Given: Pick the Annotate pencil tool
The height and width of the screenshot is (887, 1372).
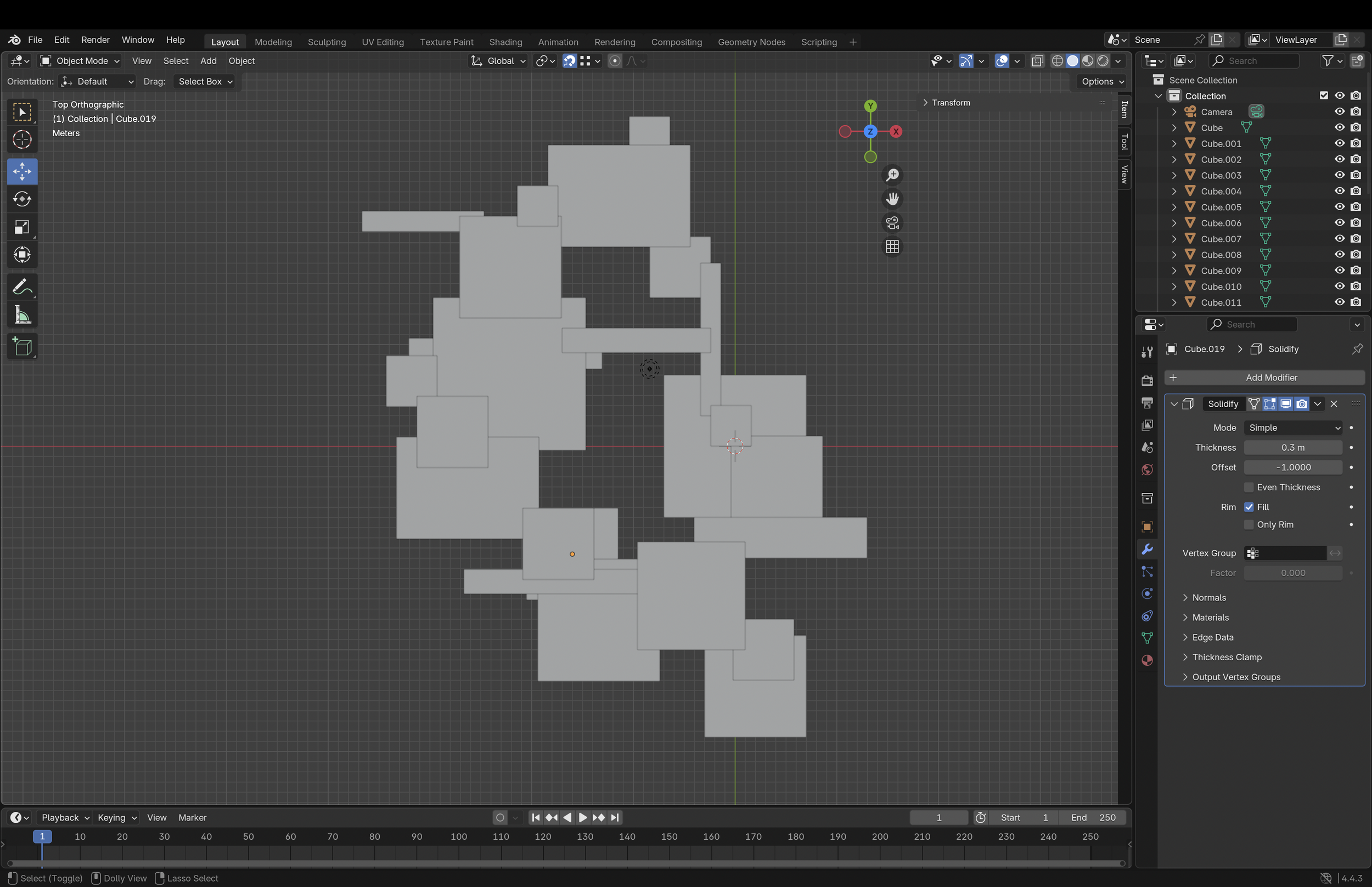Looking at the screenshot, I should point(22,287).
